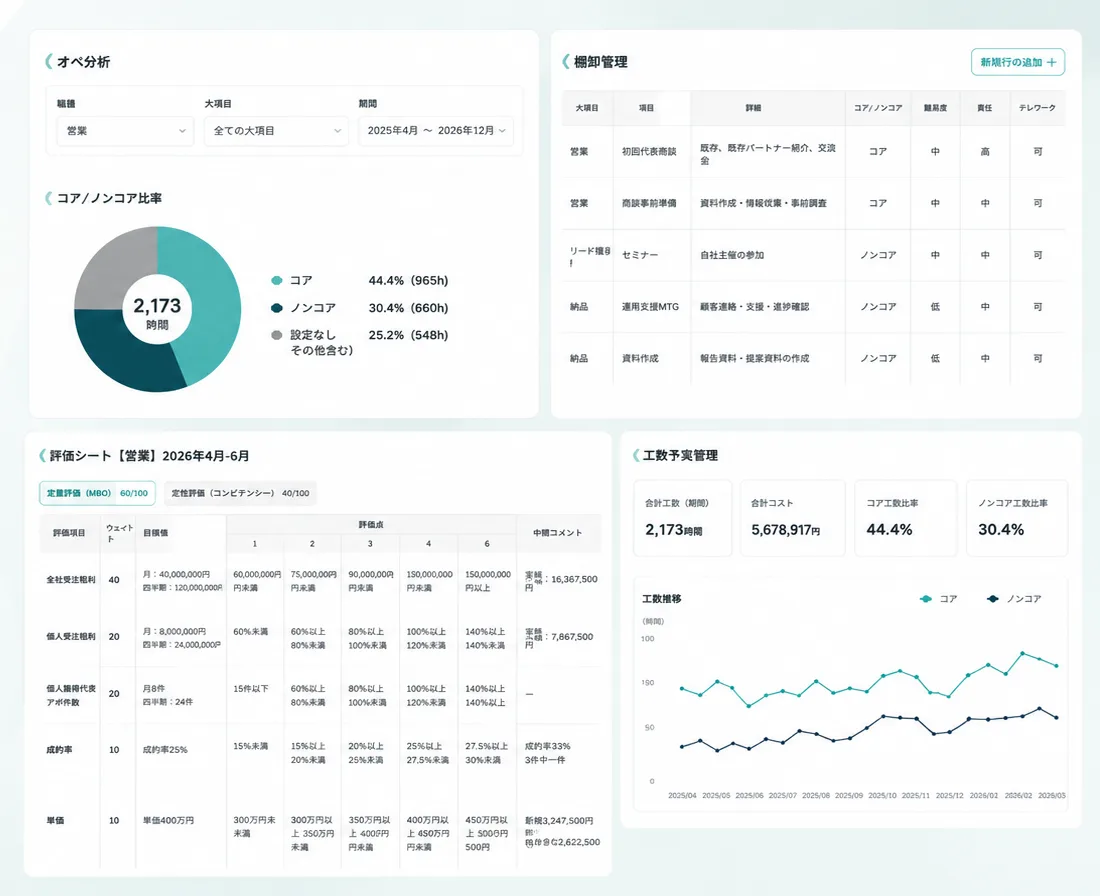
Task: Click the gray 設定なし legend dot
Action: 276,335
